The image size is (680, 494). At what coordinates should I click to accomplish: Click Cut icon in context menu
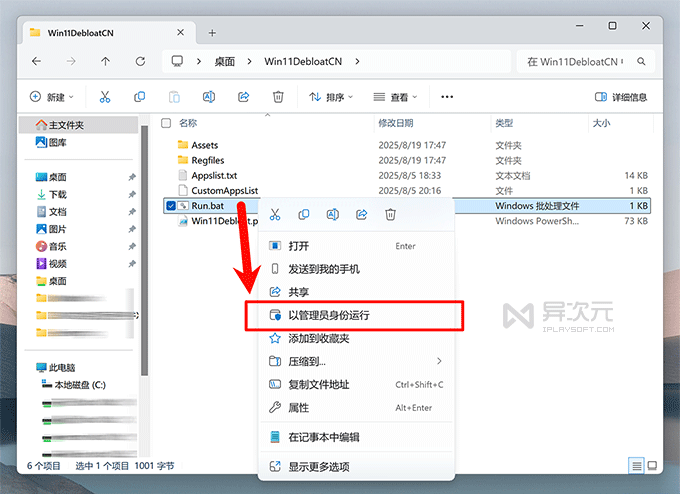(275, 214)
